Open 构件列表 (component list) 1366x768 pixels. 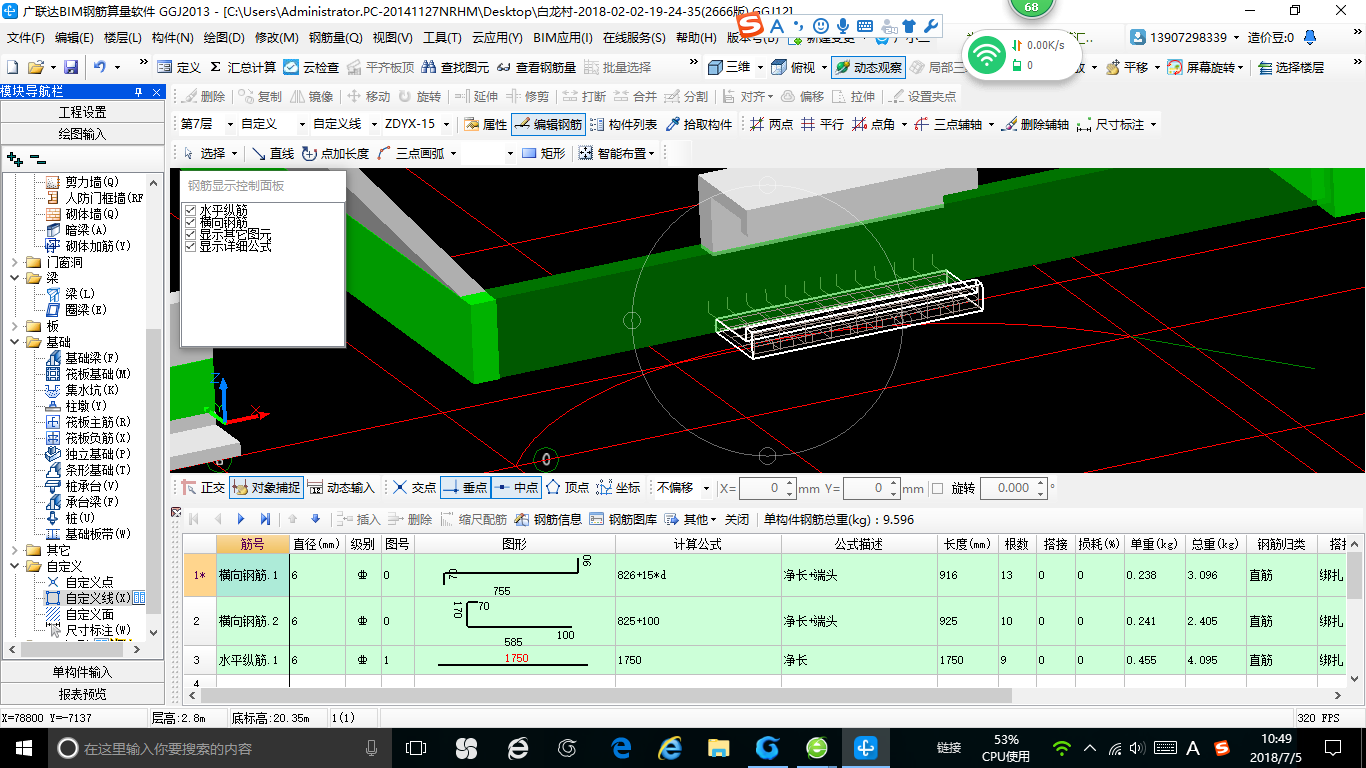(x=624, y=124)
